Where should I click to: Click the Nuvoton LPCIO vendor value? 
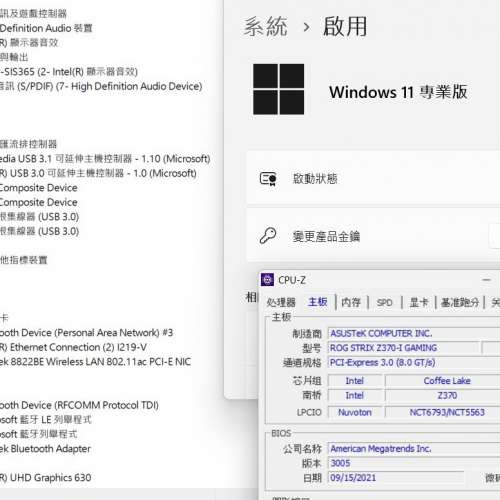(x=355, y=412)
